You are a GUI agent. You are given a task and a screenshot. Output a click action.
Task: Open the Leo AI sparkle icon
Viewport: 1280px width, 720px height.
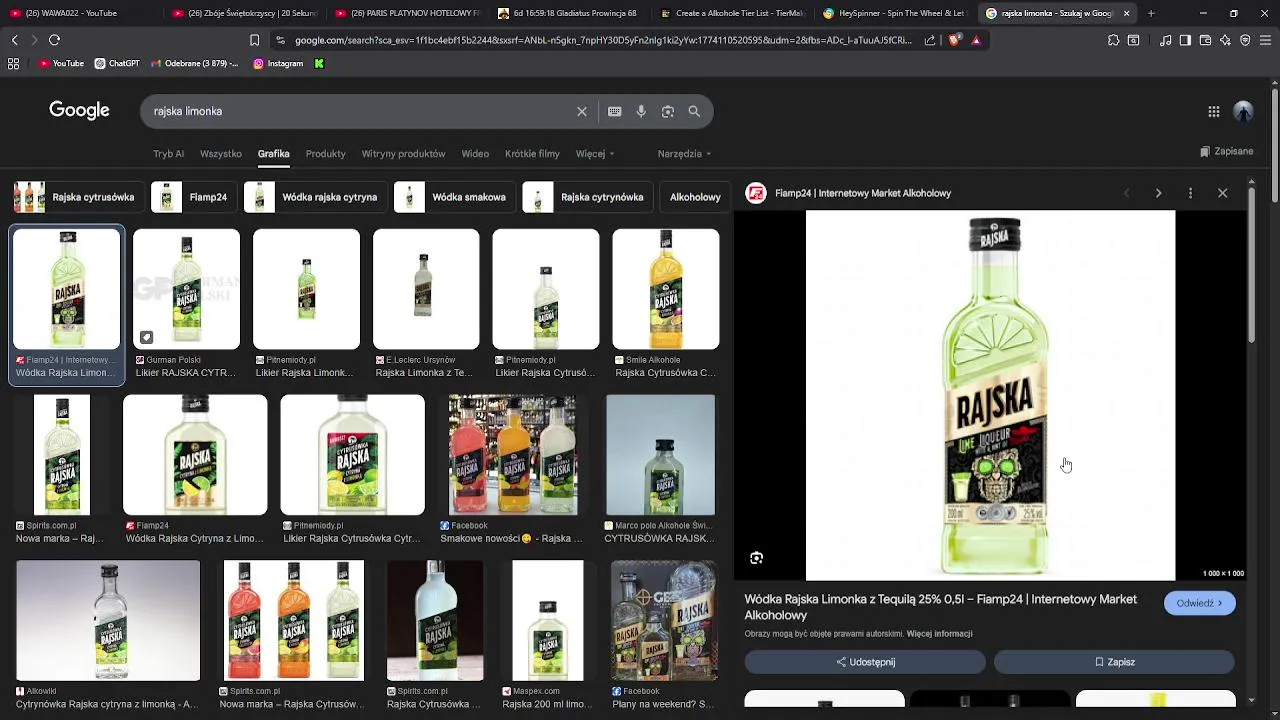pyautogui.click(x=1225, y=40)
